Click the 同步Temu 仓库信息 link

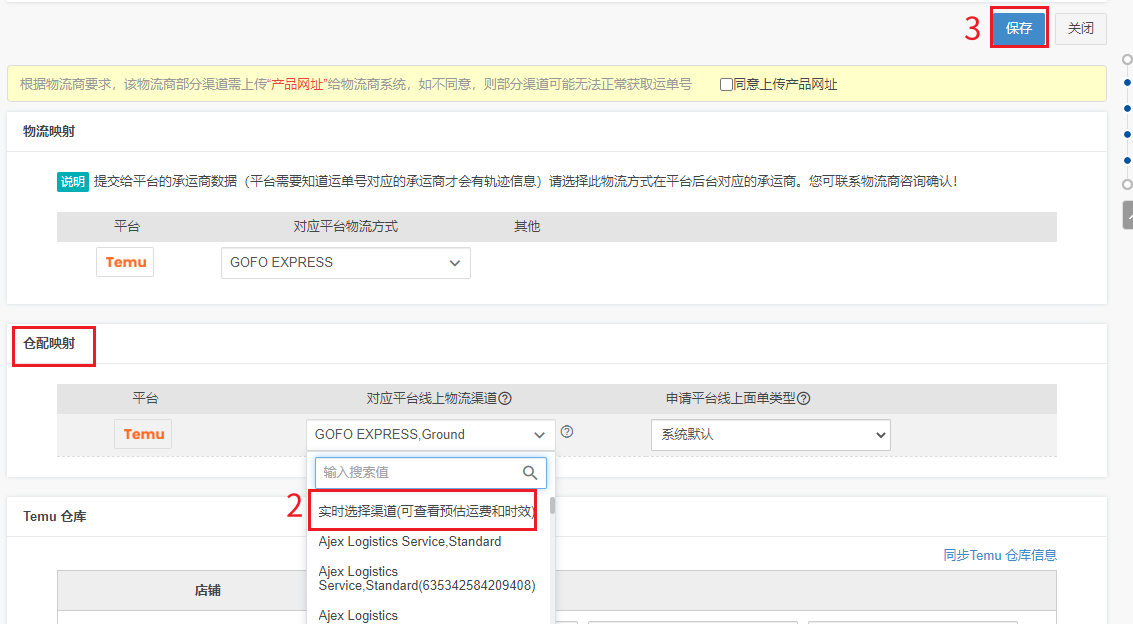(999, 555)
